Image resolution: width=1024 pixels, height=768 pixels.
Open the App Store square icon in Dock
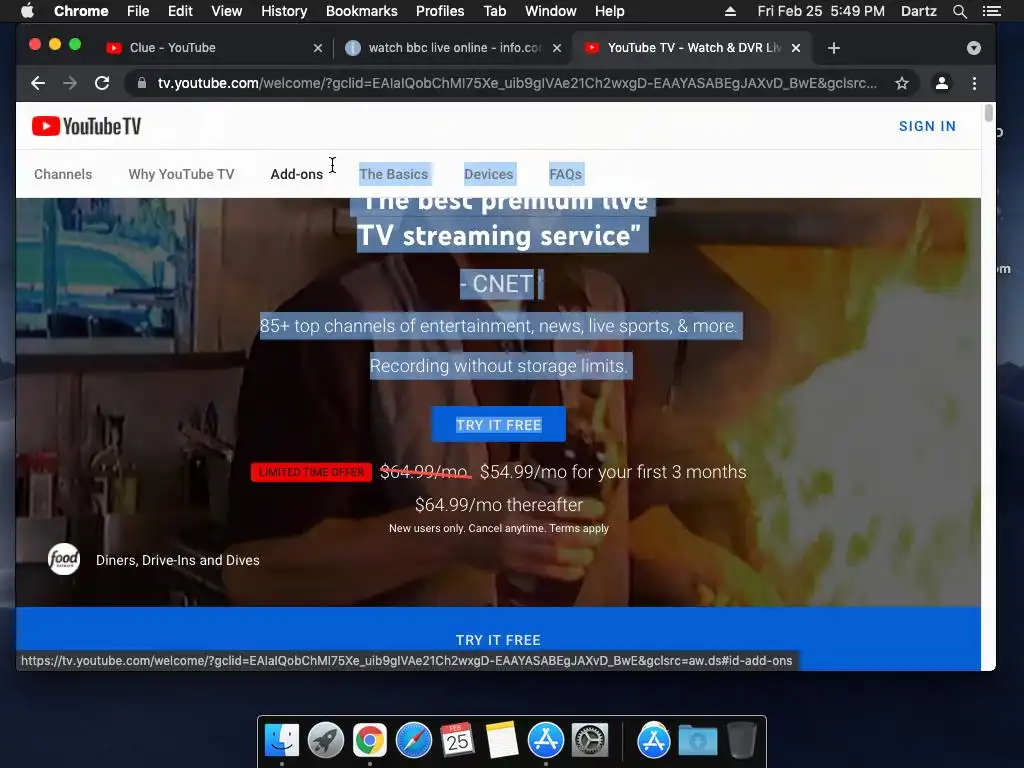click(546, 740)
